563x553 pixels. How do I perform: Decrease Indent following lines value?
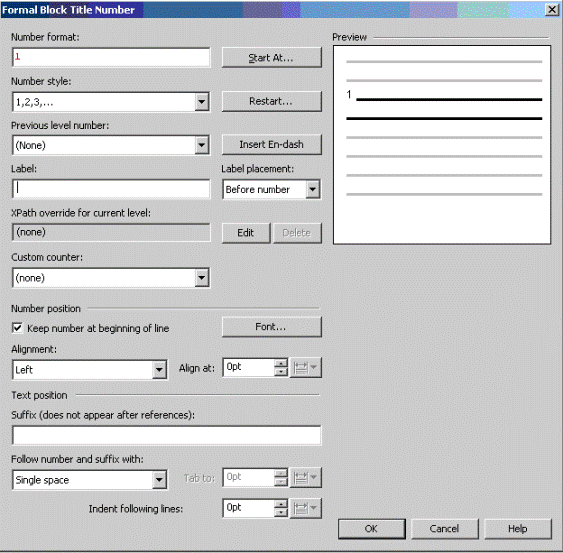click(281, 512)
